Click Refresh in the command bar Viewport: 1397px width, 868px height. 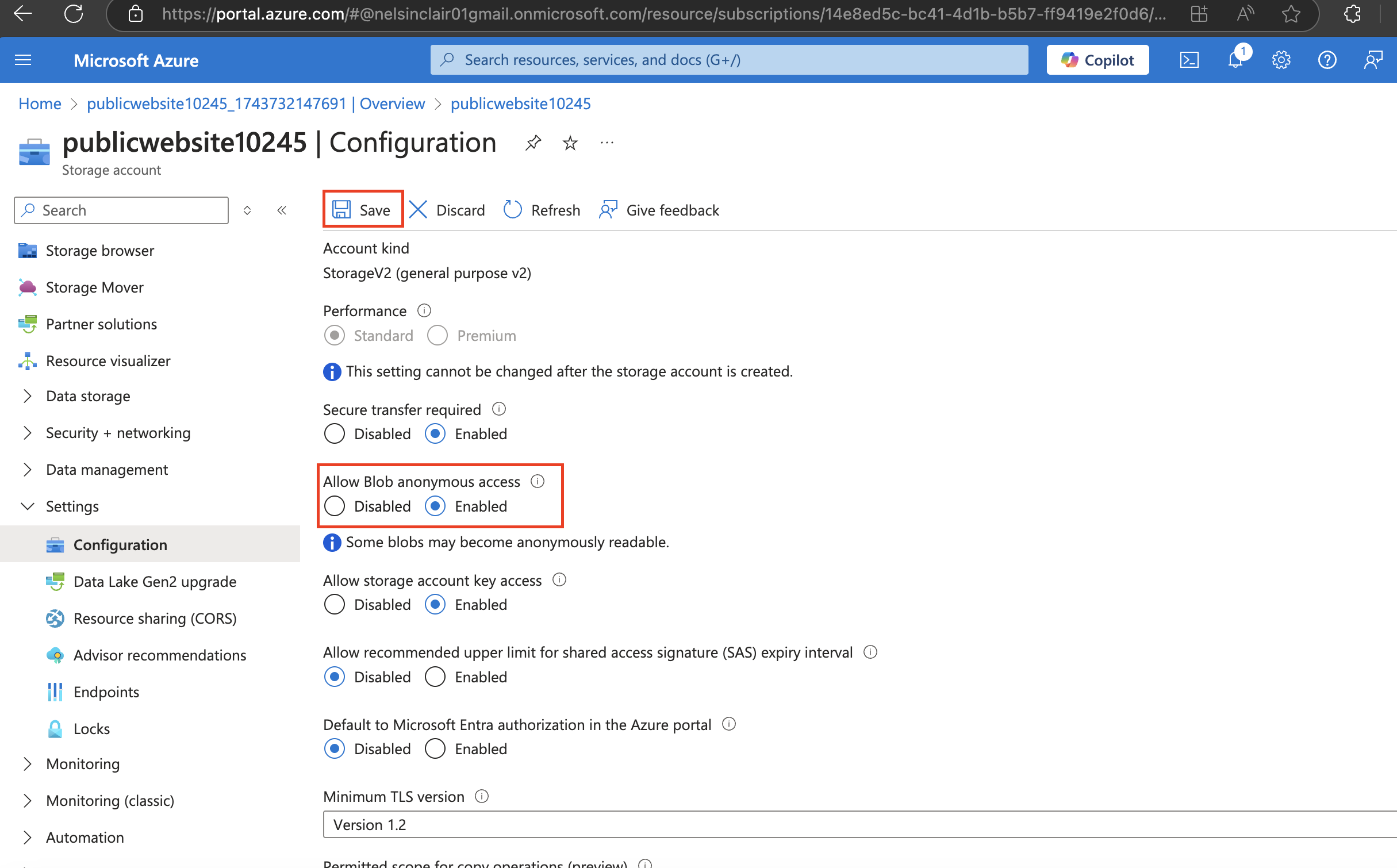(x=542, y=210)
